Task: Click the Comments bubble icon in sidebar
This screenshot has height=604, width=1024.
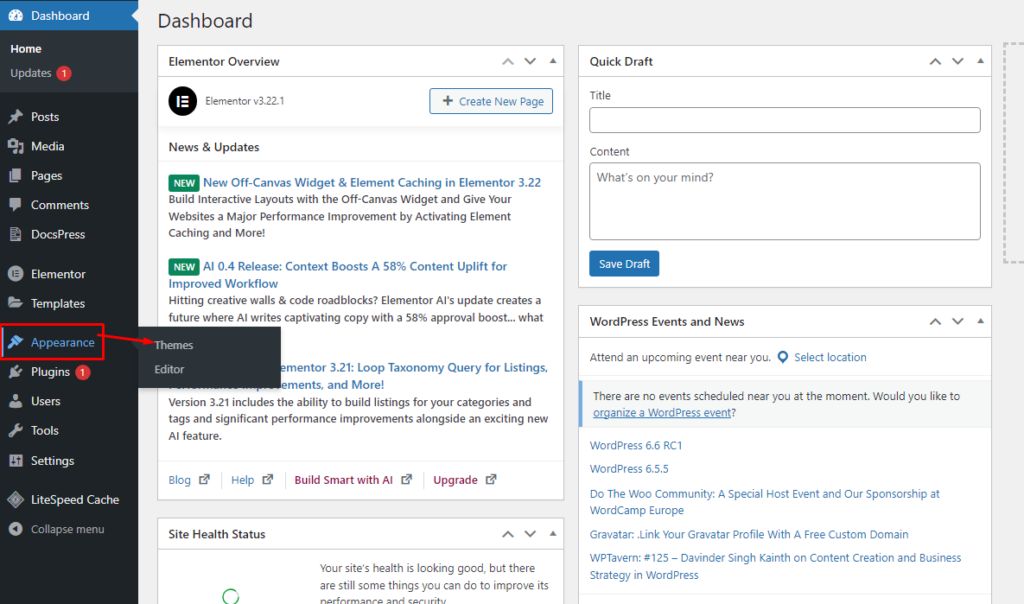Action: click(x=15, y=205)
